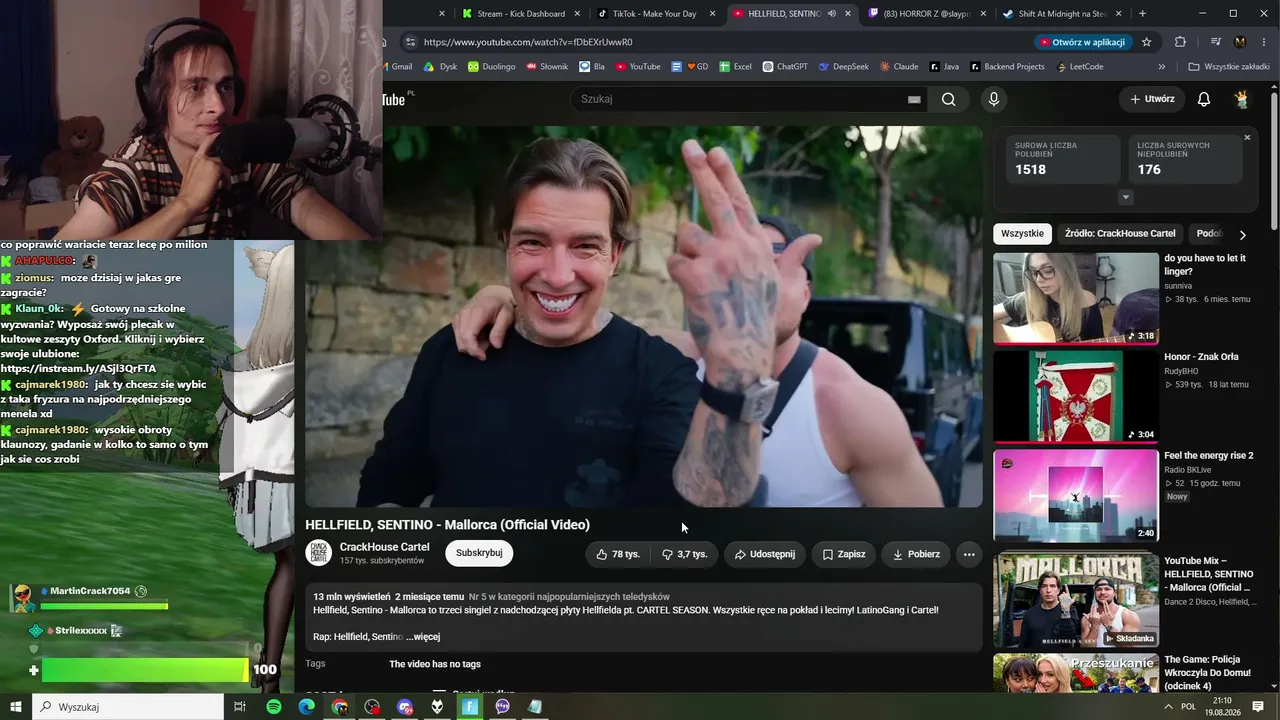Open the taskbar clock showing 21:10
The width and height of the screenshot is (1280, 720).
coord(1222,707)
